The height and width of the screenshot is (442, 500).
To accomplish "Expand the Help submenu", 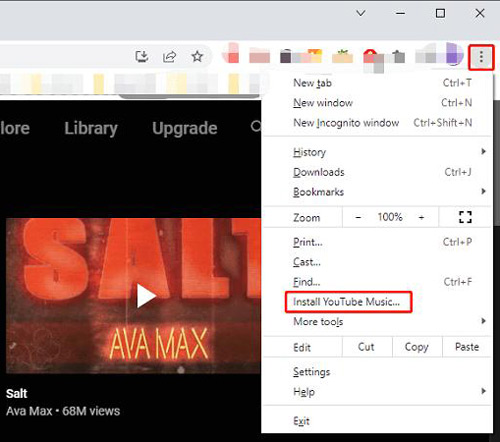I will (378, 391).
